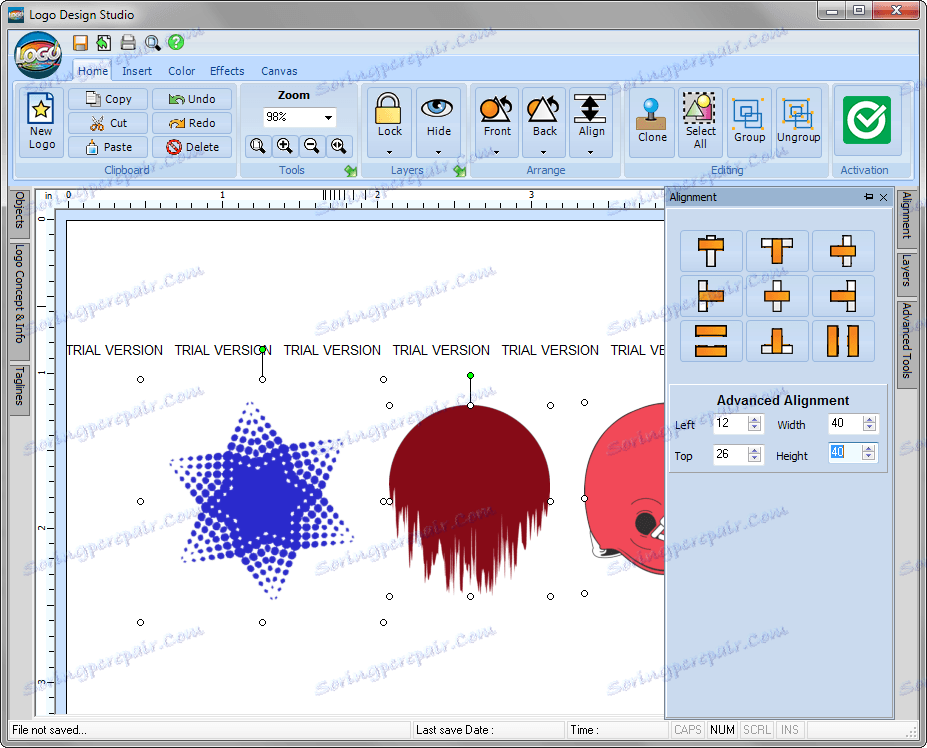Click the rightmost zoom magnifier icon

339,145
